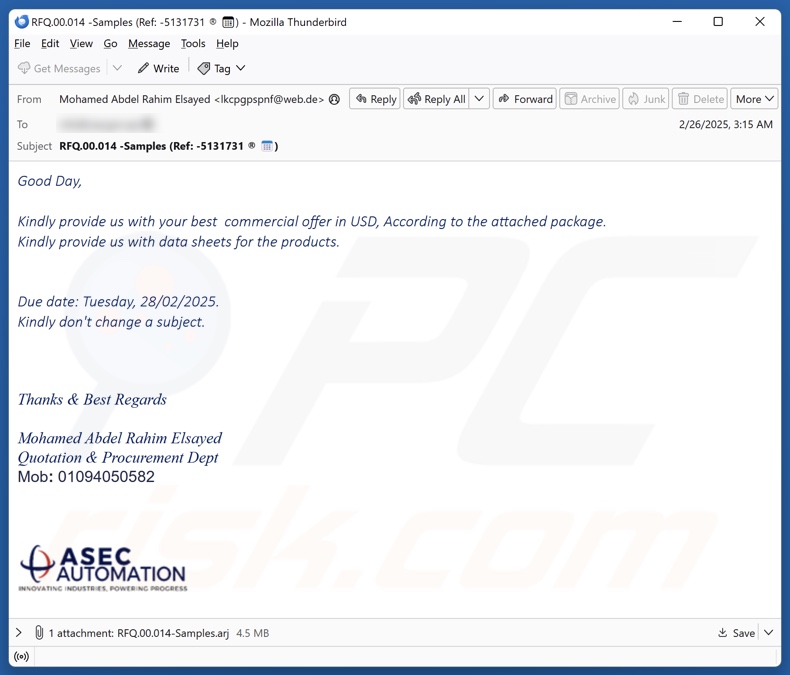This screenshot has width=790, height=675.
Task: Open the File menu
Action: tap(22, 43)
